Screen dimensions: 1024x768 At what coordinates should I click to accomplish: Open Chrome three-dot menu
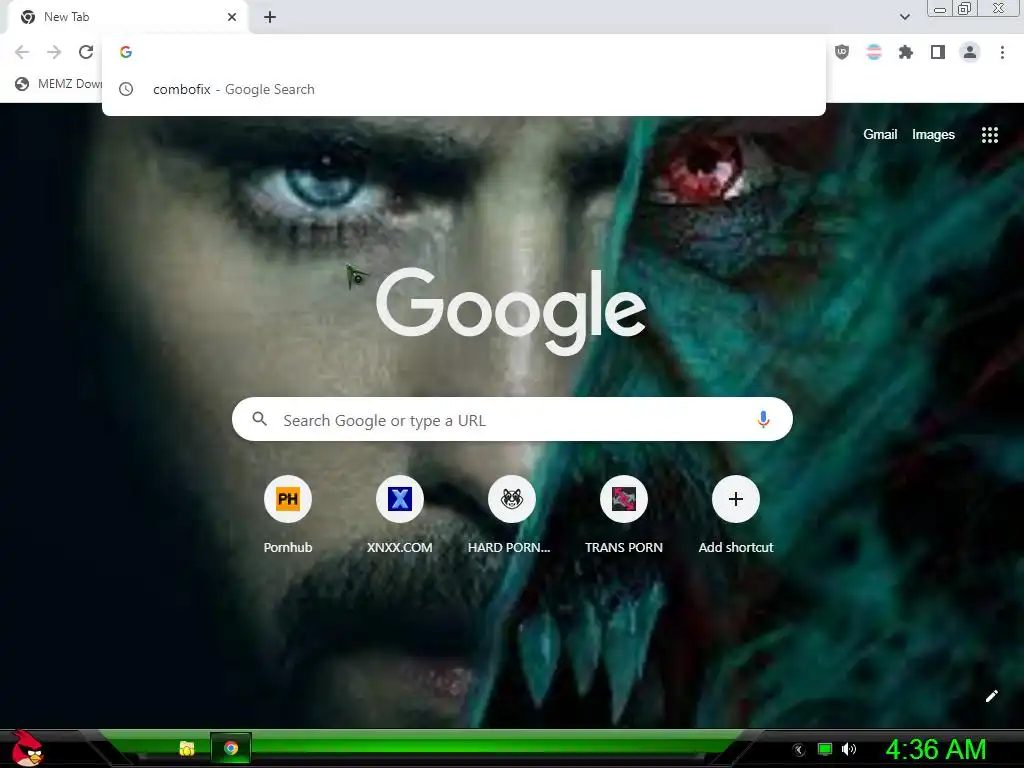tap(1002, 52)
